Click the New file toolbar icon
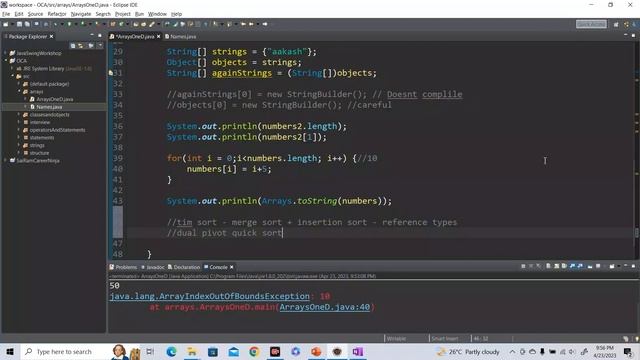Image resolution: width=640 pixels, height=360 pixels. point(6,24)
